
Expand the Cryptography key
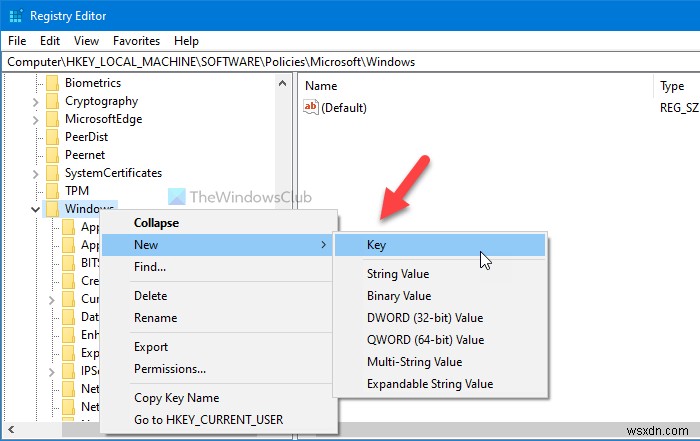[36, 102]
